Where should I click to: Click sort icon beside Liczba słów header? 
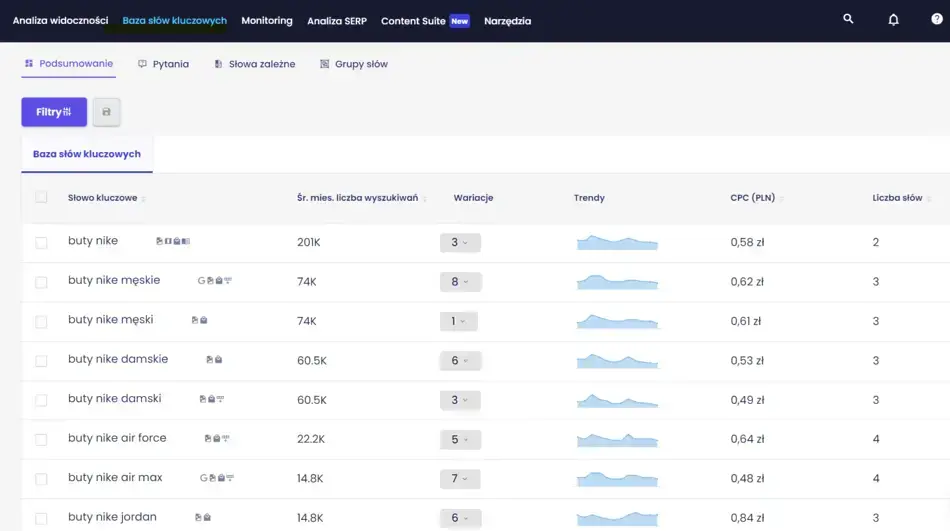pos(929,199)
